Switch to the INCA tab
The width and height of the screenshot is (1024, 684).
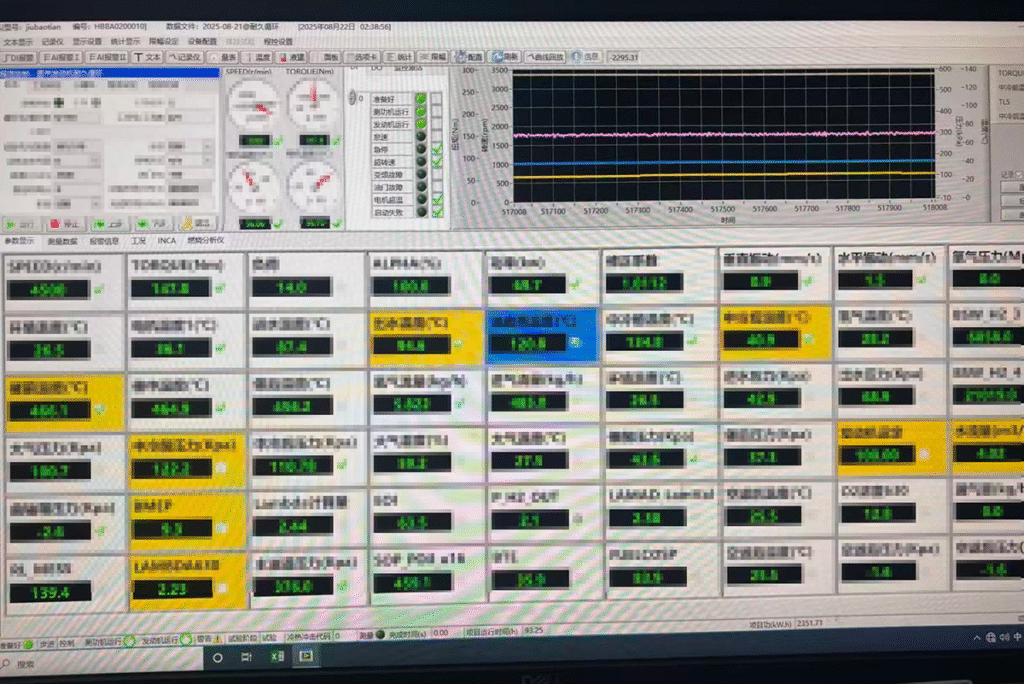click(x=164, y=241)
